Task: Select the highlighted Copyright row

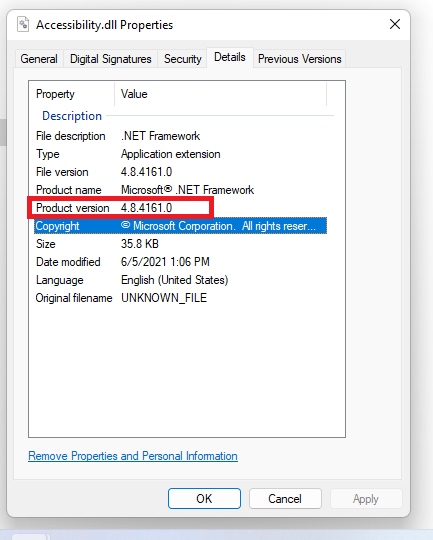Action: pyautogui.click(x=181, y=226)
